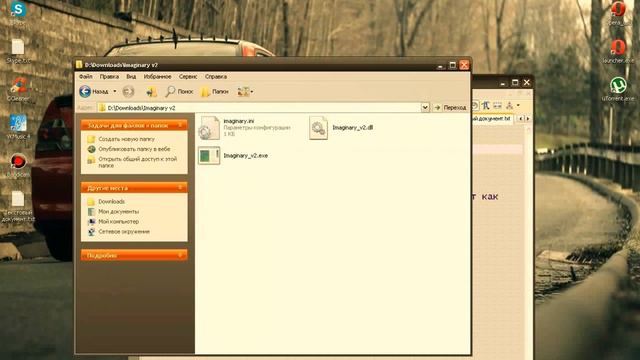The image size is (640, 360).
Task: Expand the address bar dropdown arrow
Action: pos(425,107)
